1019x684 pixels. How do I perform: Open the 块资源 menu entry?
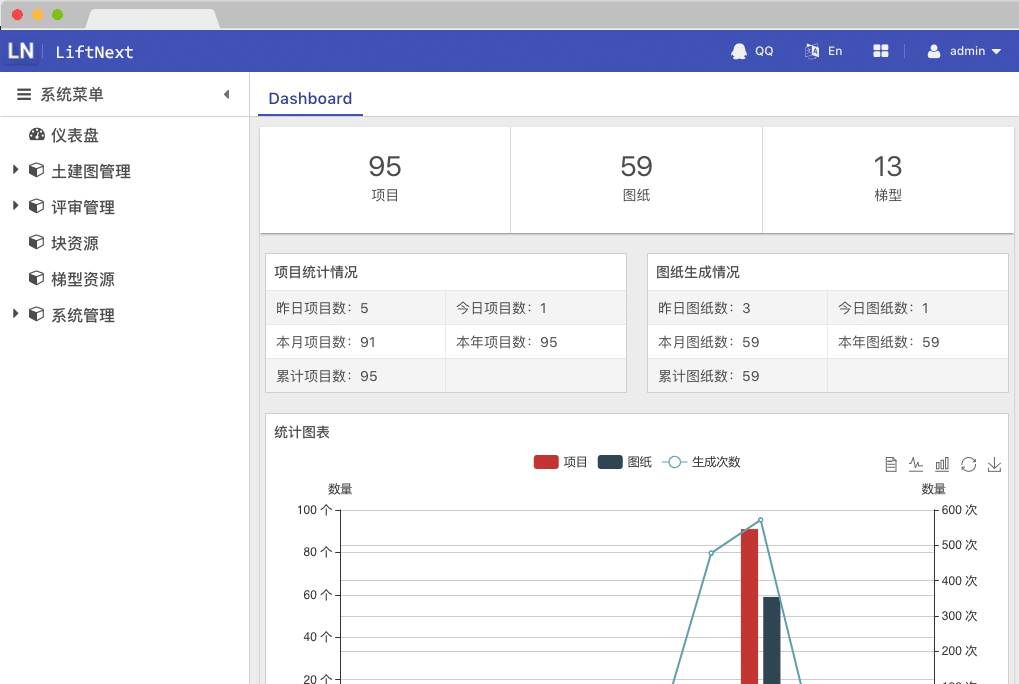(x=75, y=243)
